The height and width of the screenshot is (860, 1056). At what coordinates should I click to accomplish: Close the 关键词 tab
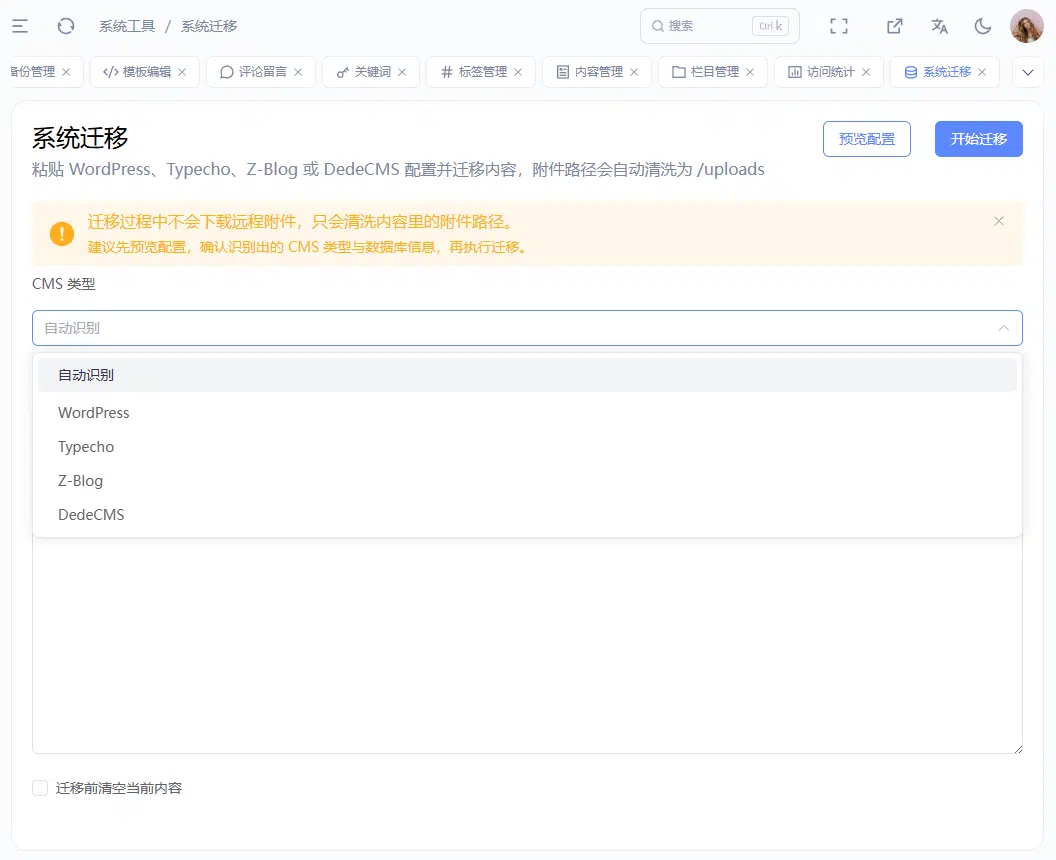click(402, 72)
